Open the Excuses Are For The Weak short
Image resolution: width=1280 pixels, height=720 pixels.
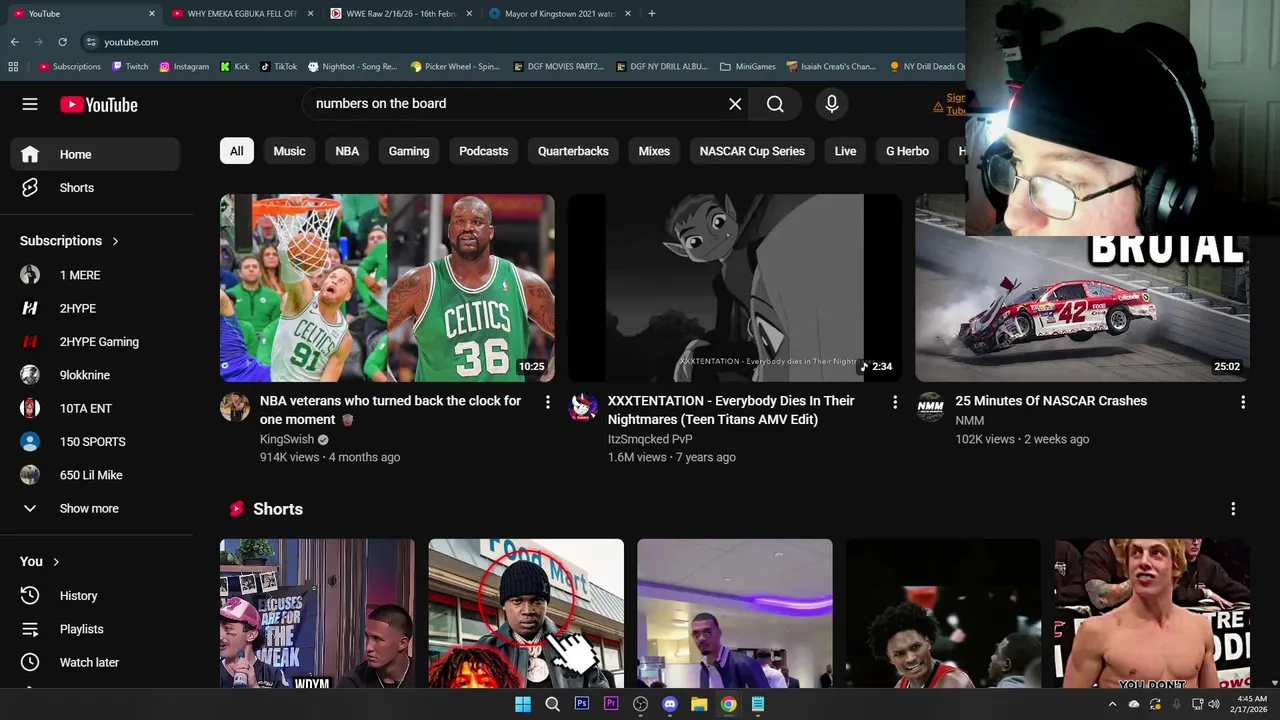pyautogui.click(x=317, y=613)
